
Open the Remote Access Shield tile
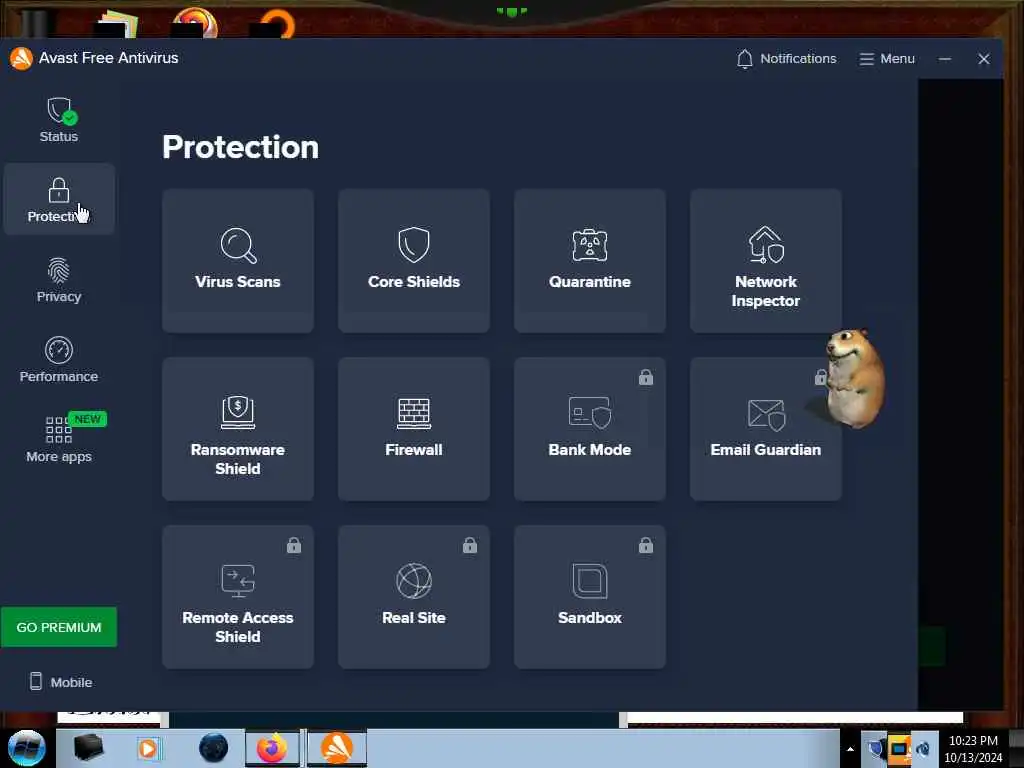coord(238,597)
